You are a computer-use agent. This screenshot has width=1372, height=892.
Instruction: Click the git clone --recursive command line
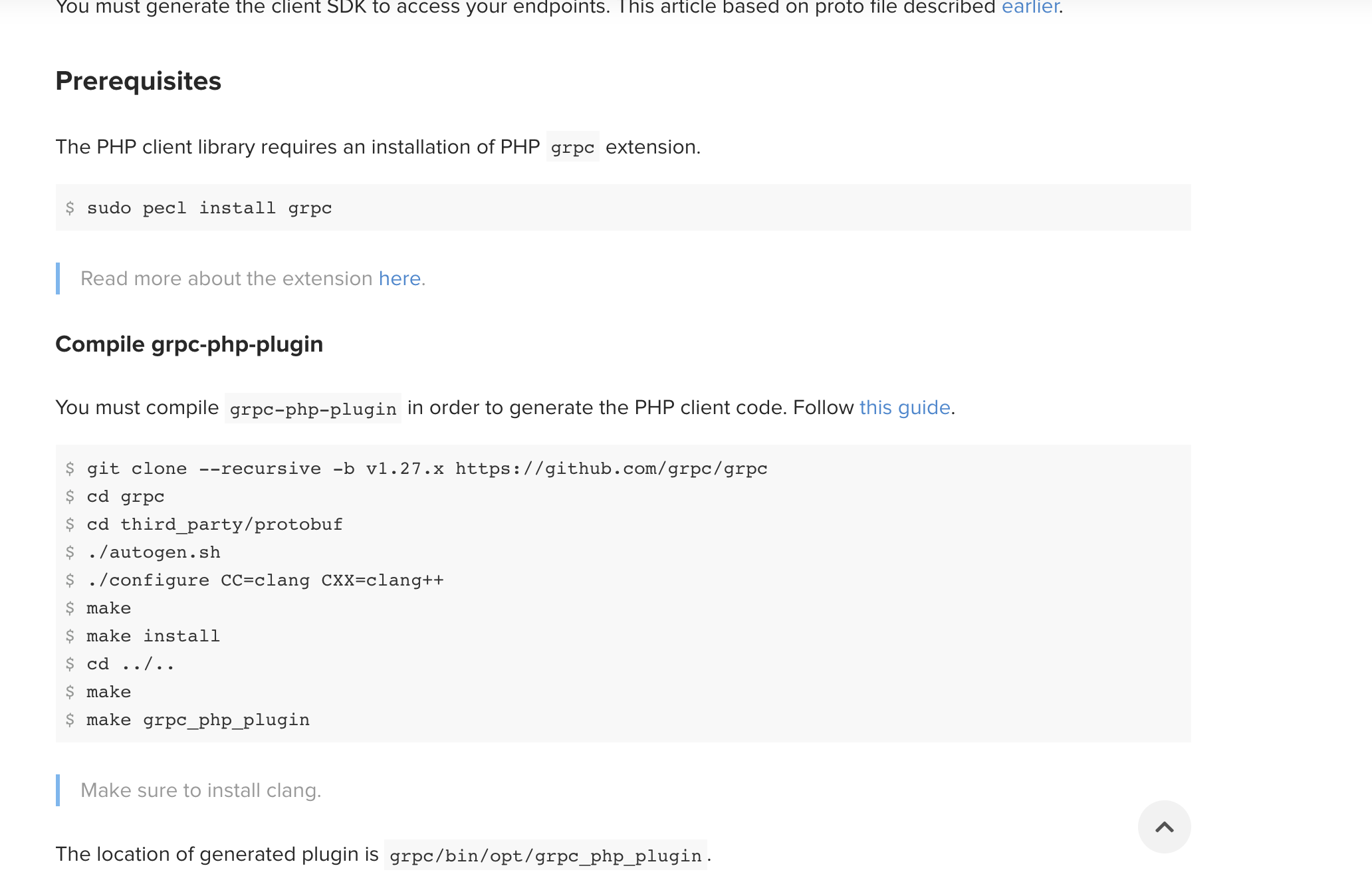(427, 469)
